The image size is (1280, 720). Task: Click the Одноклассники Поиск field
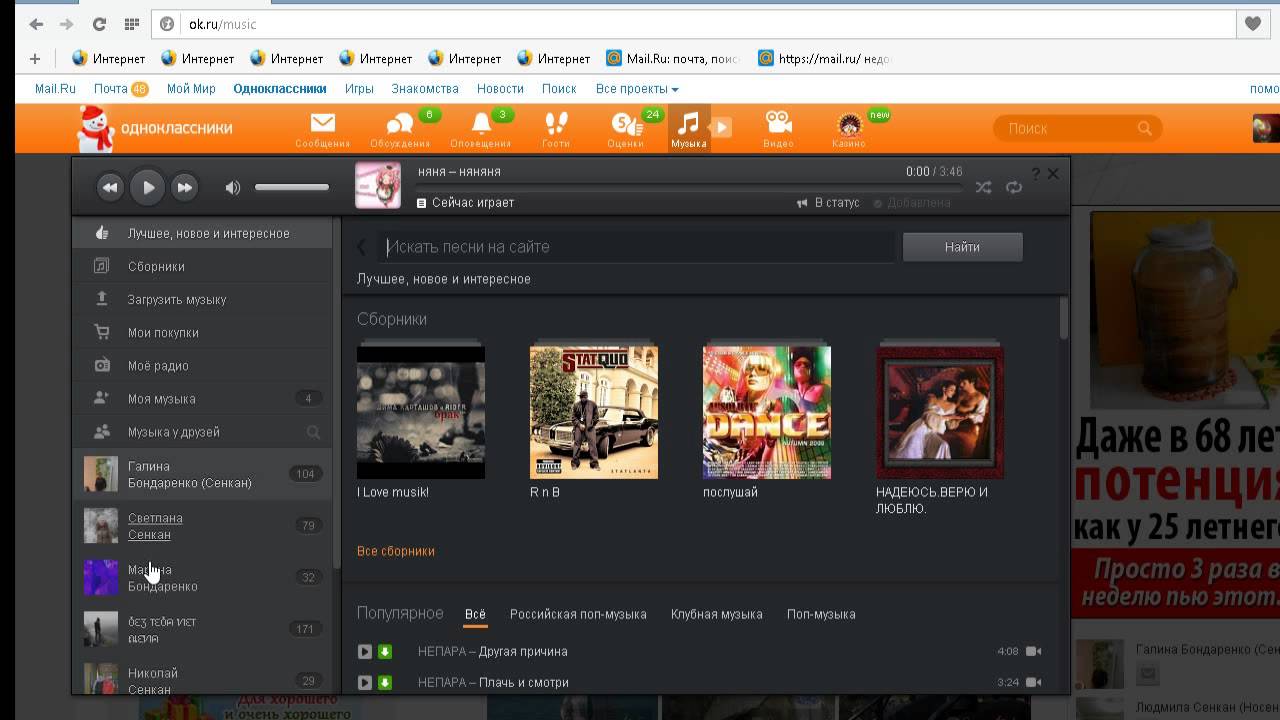(1078, 128)
